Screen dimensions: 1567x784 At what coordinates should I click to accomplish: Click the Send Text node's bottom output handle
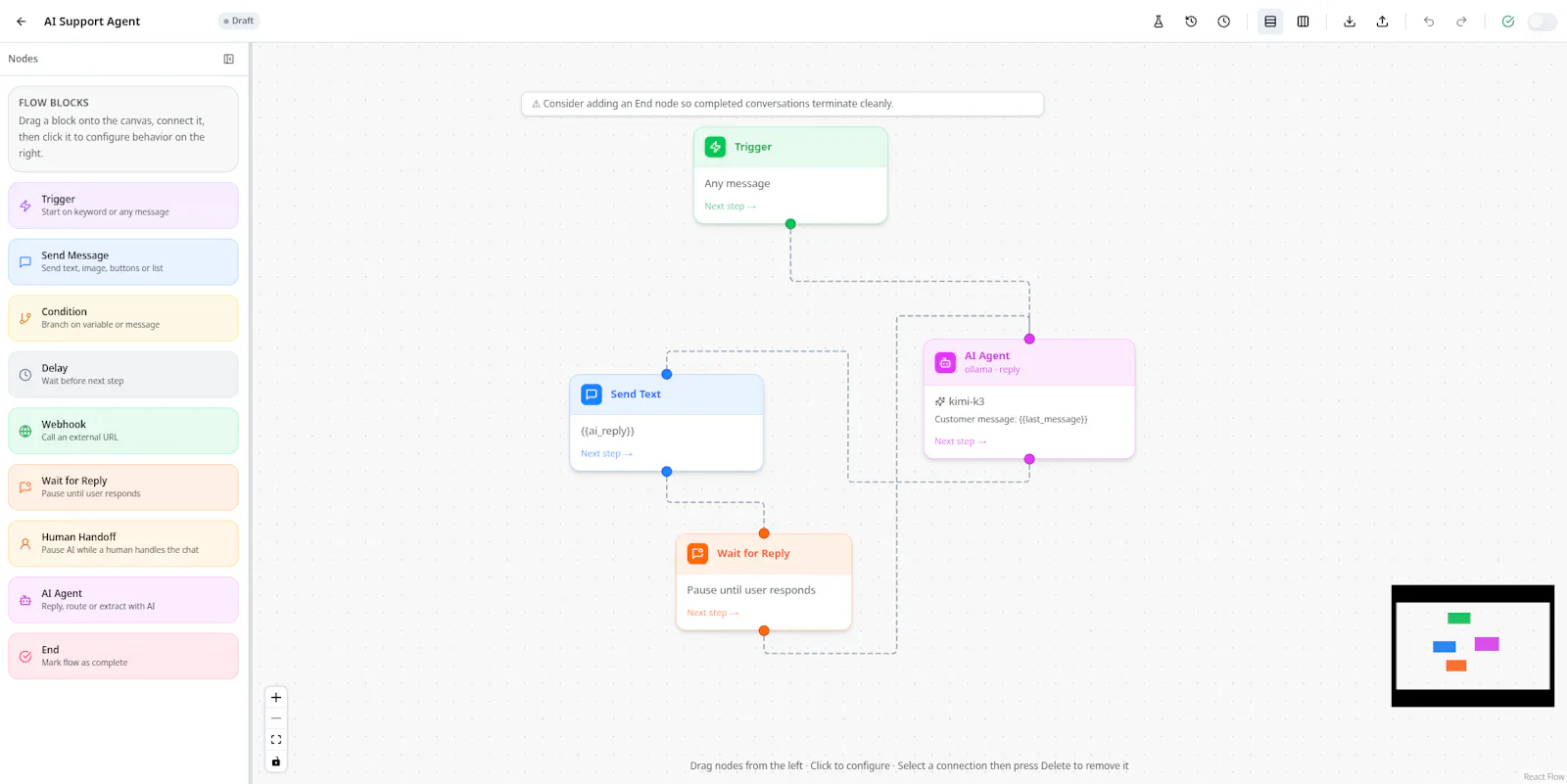coord(667,472)
